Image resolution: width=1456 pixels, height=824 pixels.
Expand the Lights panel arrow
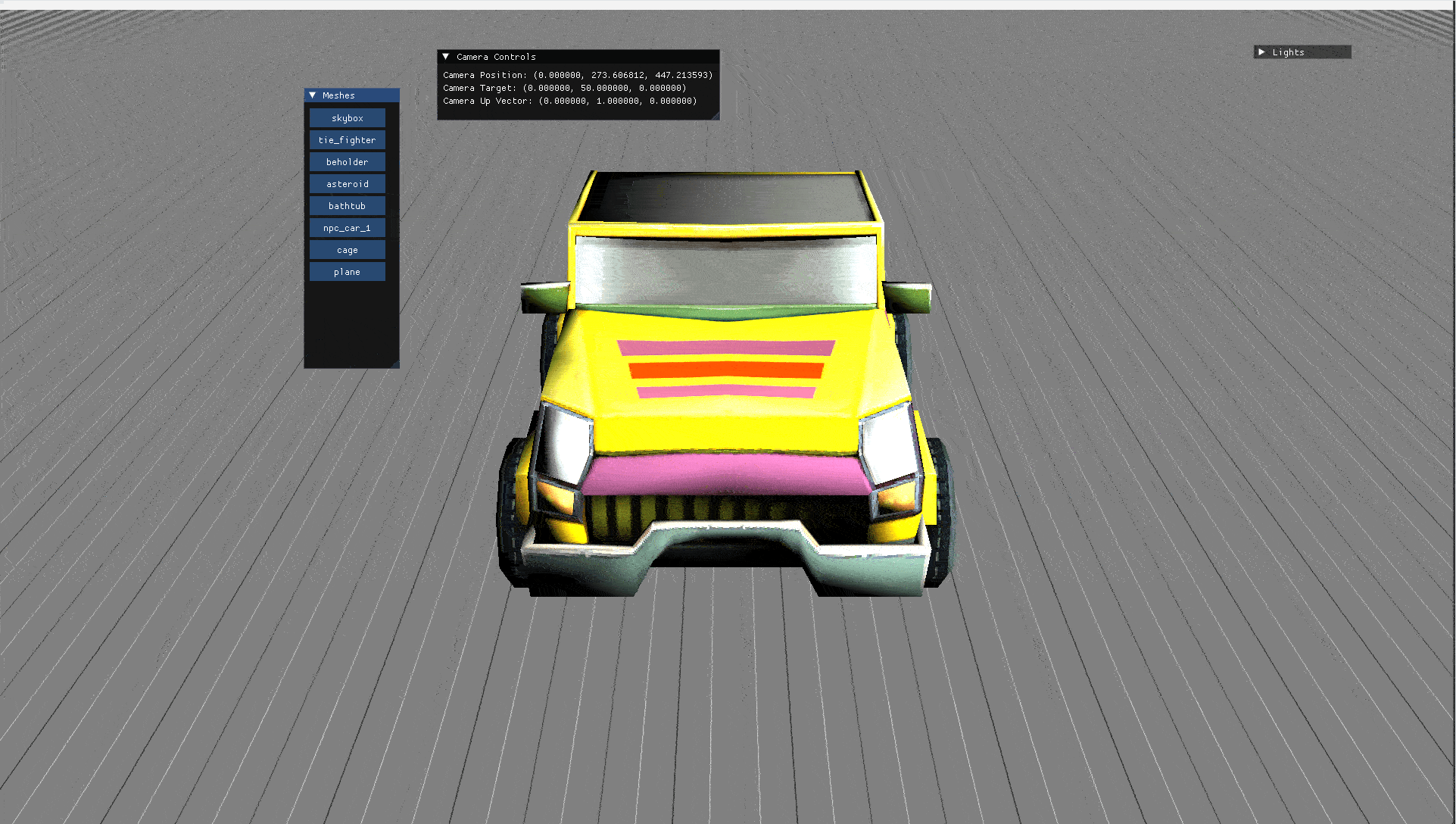1261,52
